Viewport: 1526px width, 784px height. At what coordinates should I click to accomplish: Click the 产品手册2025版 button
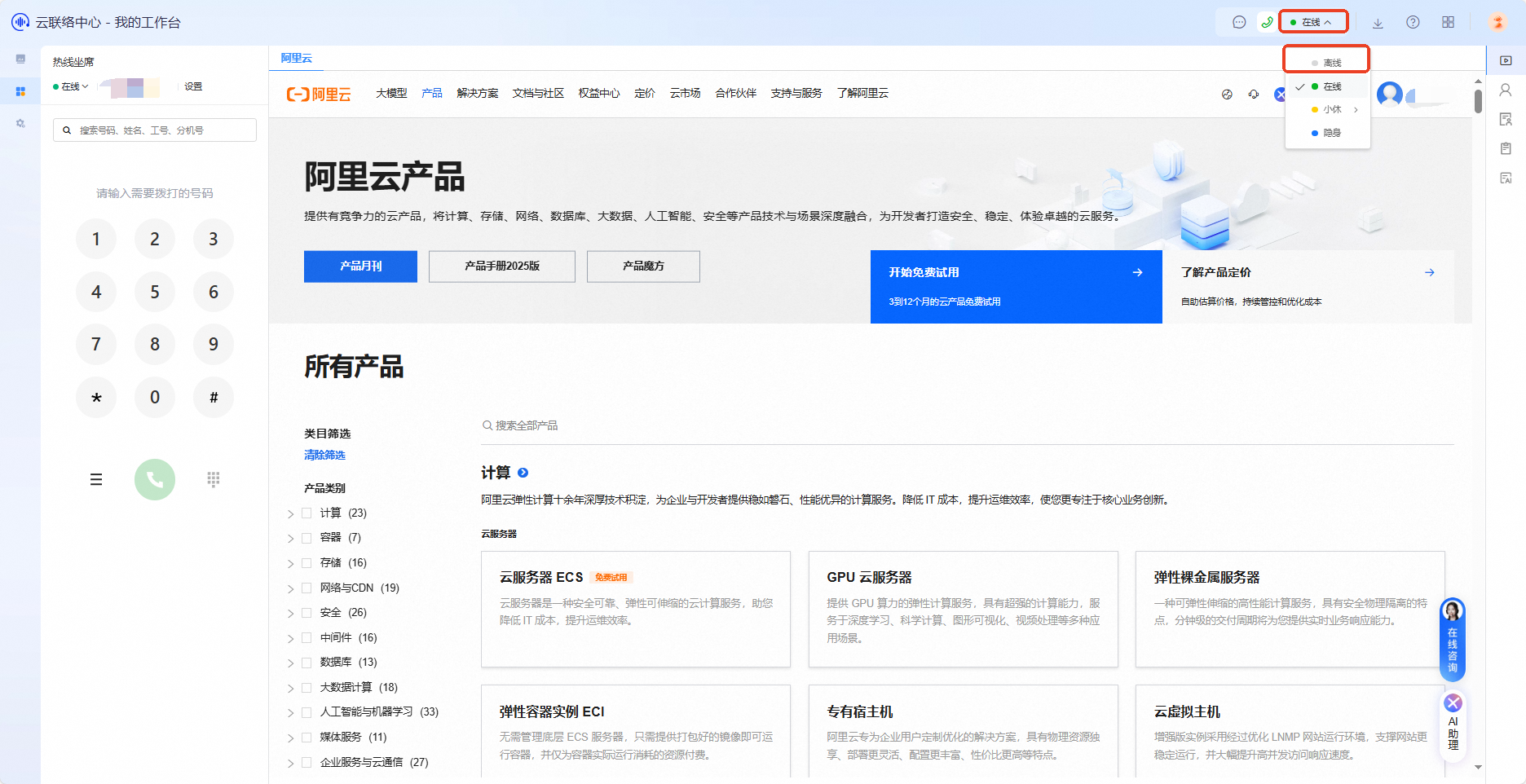coord(502,266)
